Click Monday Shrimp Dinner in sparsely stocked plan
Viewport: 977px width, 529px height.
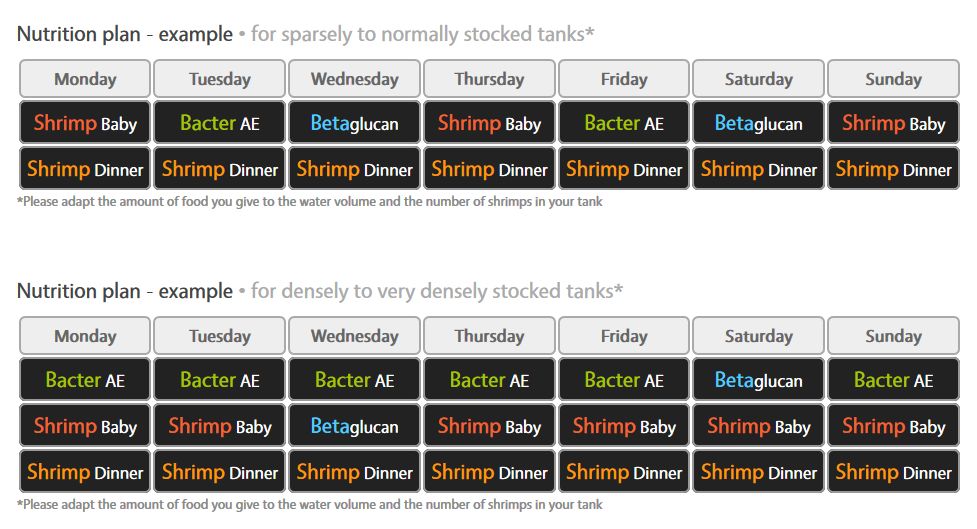point(85,169)
